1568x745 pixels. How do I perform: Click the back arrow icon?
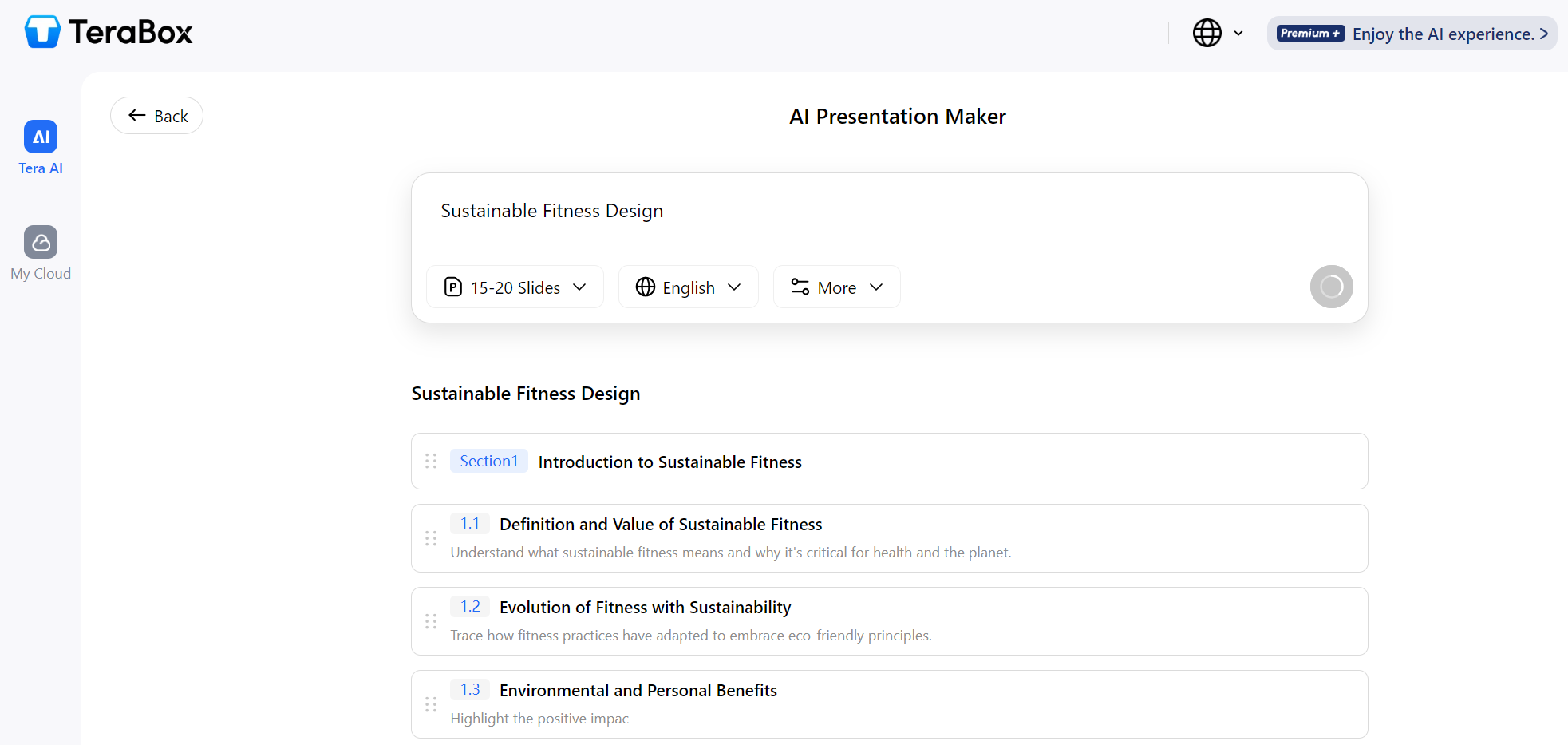[x=137, y=115]
